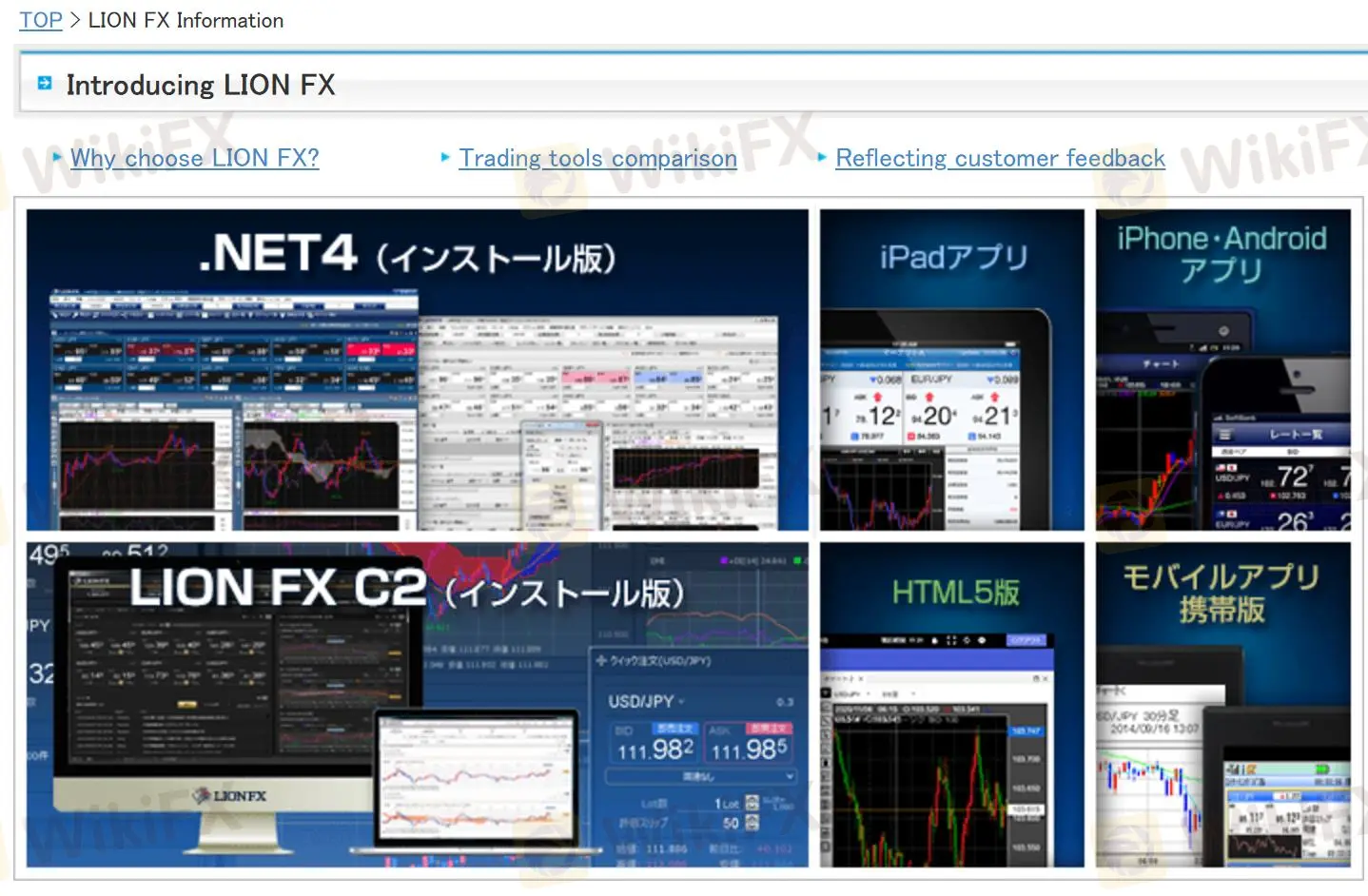The image size is (1368, 896).
Task: Open the iPad app banner
Action: coord(952,370)
